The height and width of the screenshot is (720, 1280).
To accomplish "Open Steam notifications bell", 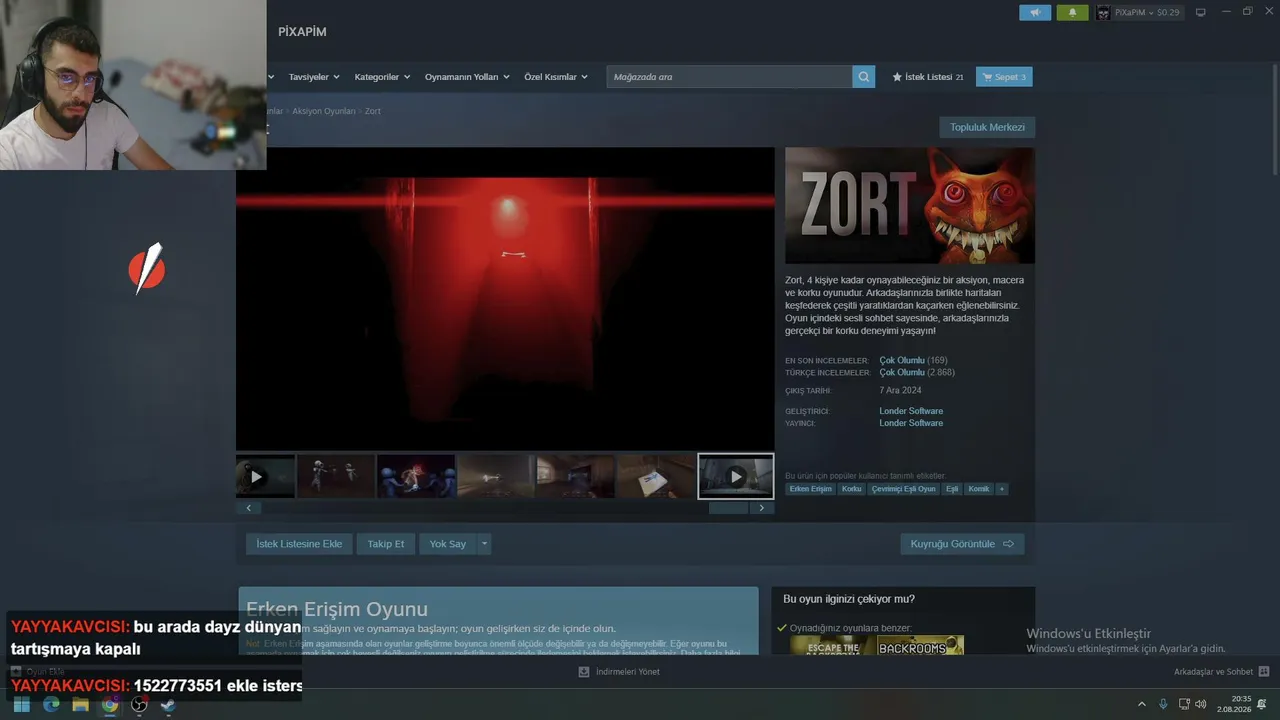I will (1072, 13).
